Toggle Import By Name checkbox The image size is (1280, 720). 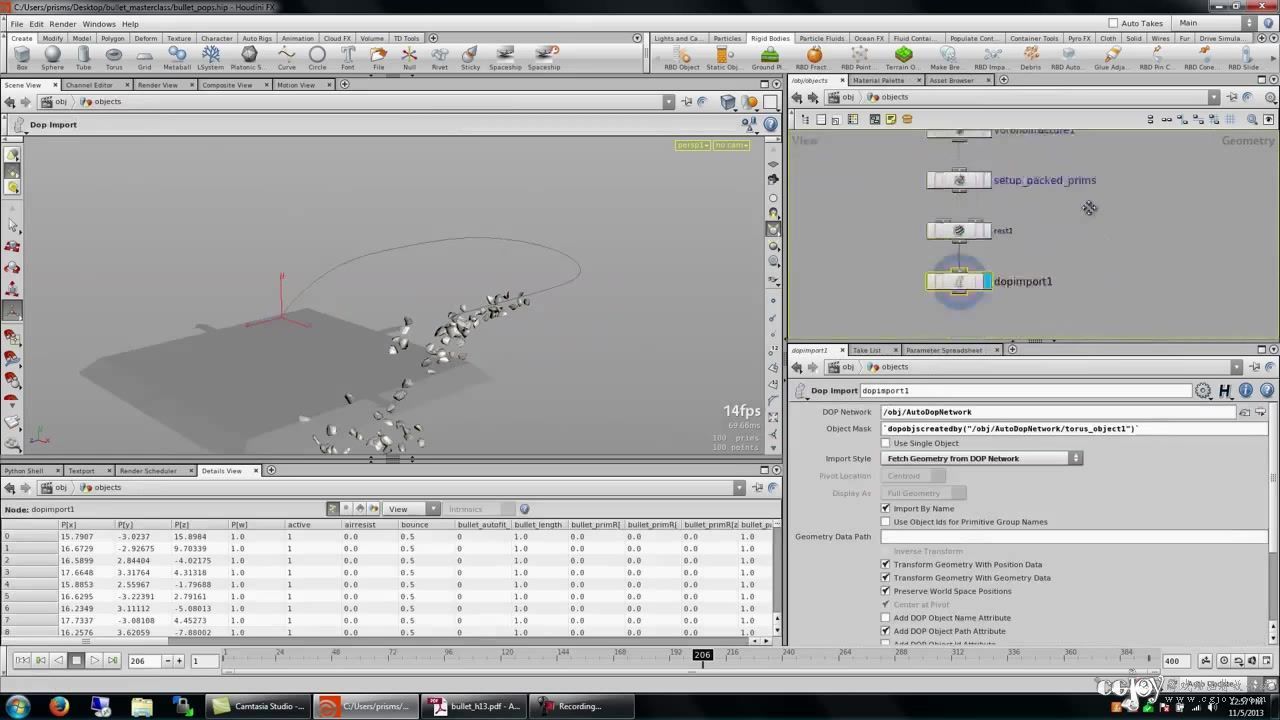click(x=886, y=509)
